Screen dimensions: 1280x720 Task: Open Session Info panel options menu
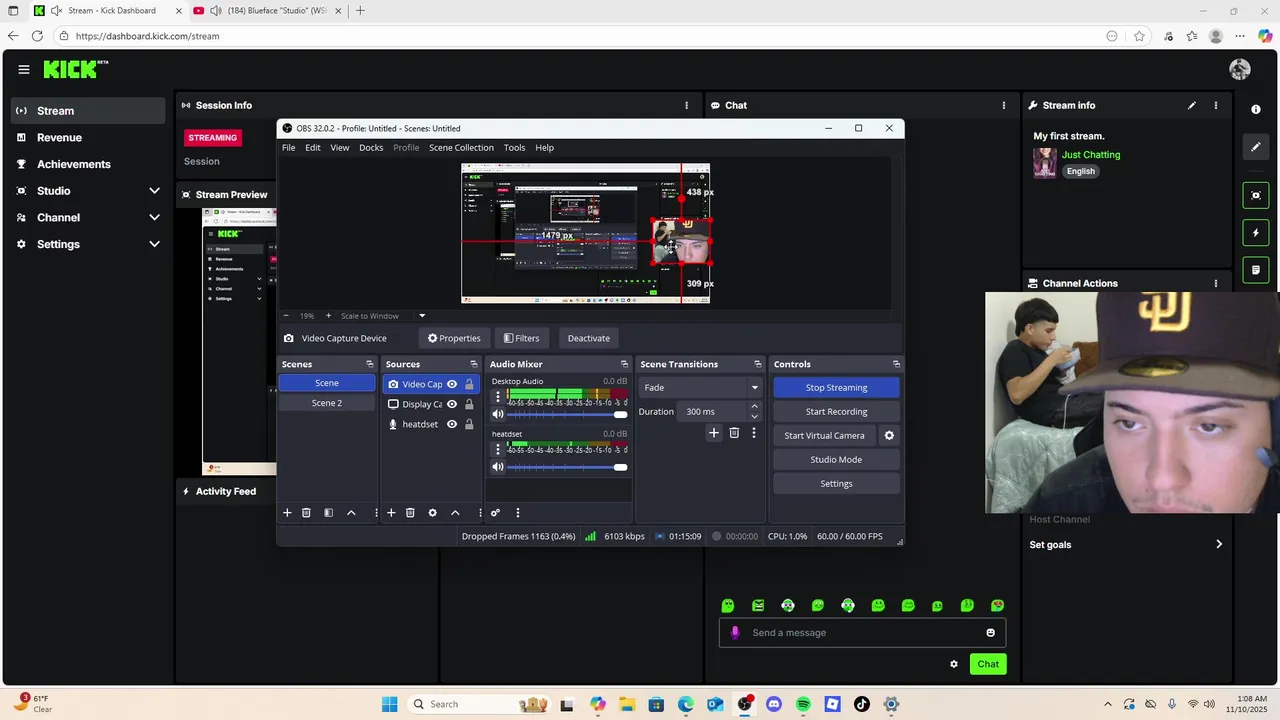pos(686,105)
